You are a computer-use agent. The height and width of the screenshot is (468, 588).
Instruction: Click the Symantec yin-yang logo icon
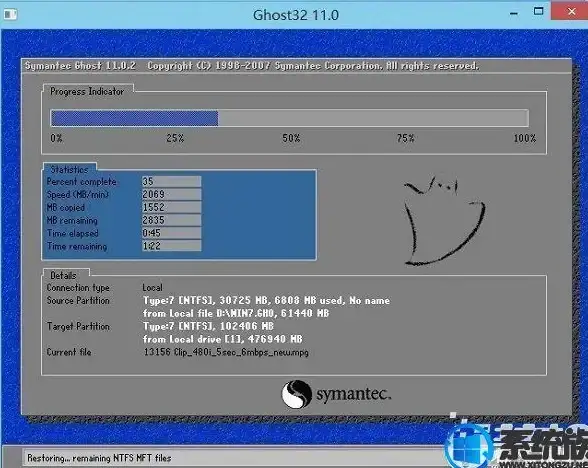click(296, 394)
